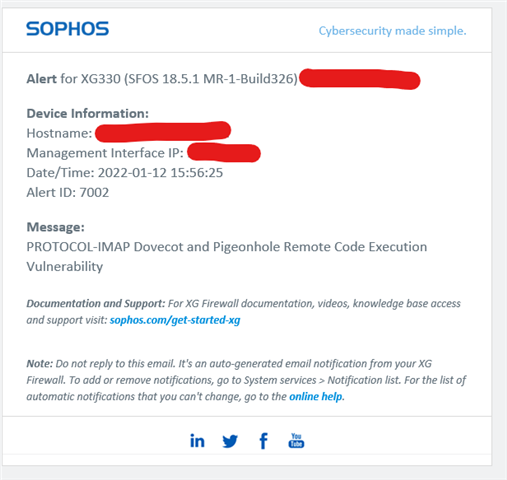Click the PROTOCOL-IMAP Dovecot vulnerability message text
The image size is (507, 480).
tap(227, 256)
